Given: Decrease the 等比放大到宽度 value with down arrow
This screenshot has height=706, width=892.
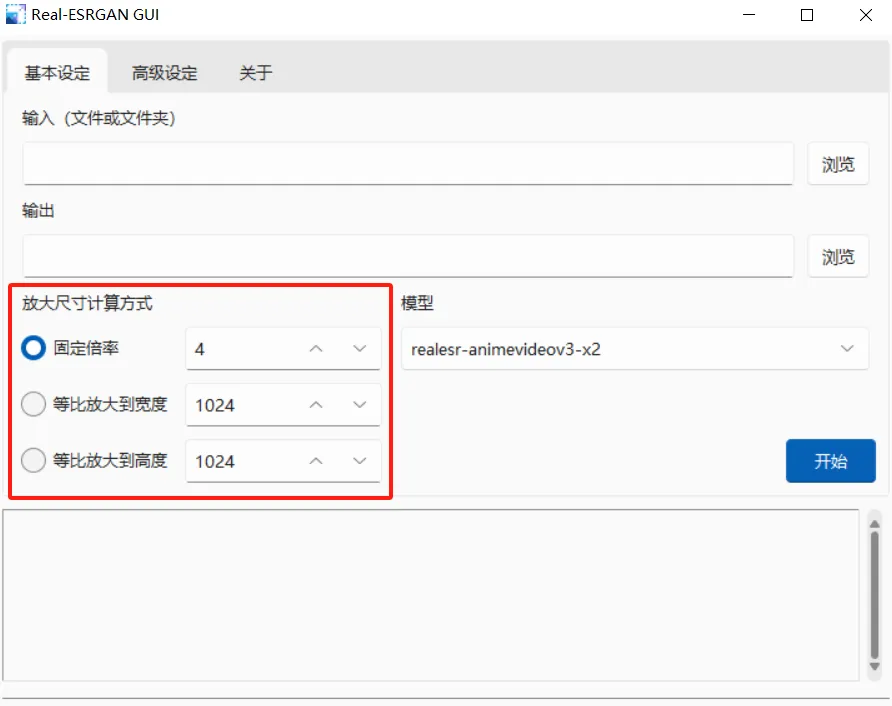Looking at the screenshot, I should point(360,405).
